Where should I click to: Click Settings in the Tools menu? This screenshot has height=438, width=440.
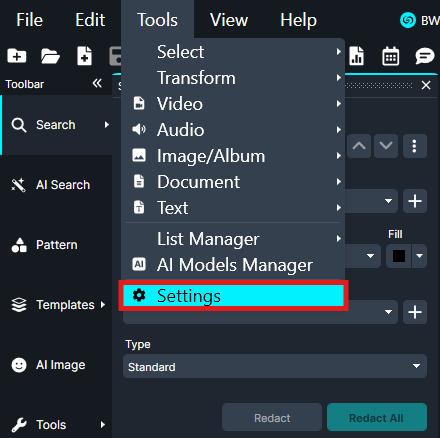[x=233, y=296]
